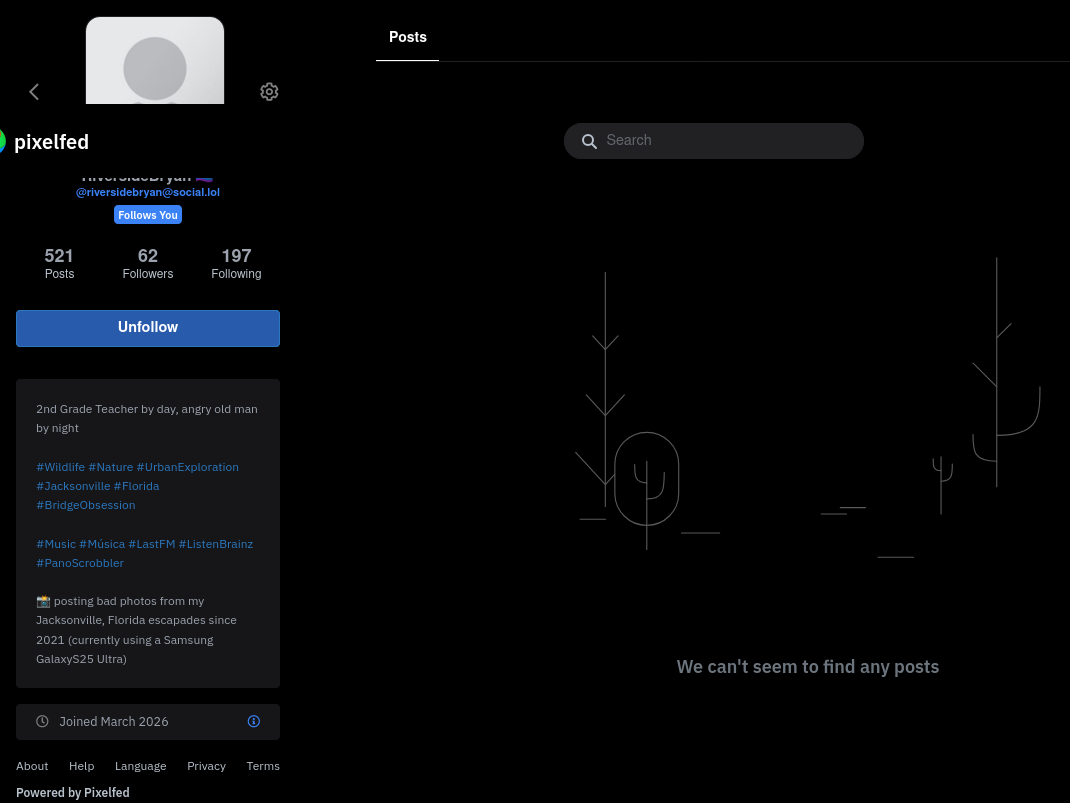
Task: Click the camera emoji in the bio
Action: point(43,602)
